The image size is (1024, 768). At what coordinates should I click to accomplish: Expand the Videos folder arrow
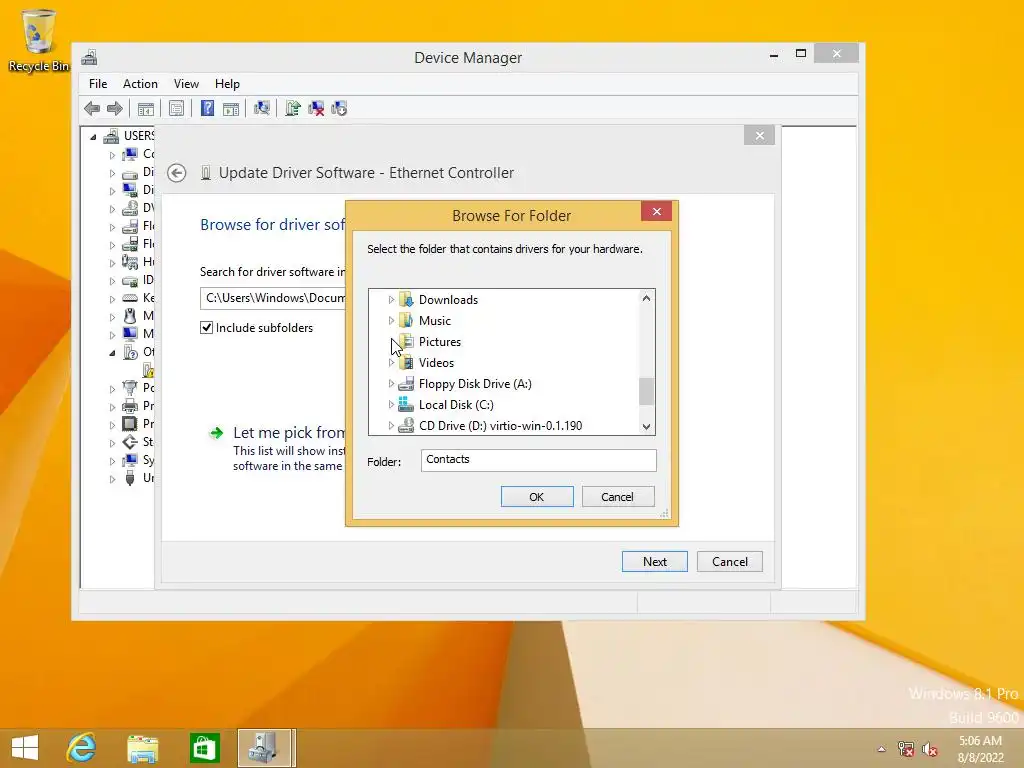coord(391,363)
